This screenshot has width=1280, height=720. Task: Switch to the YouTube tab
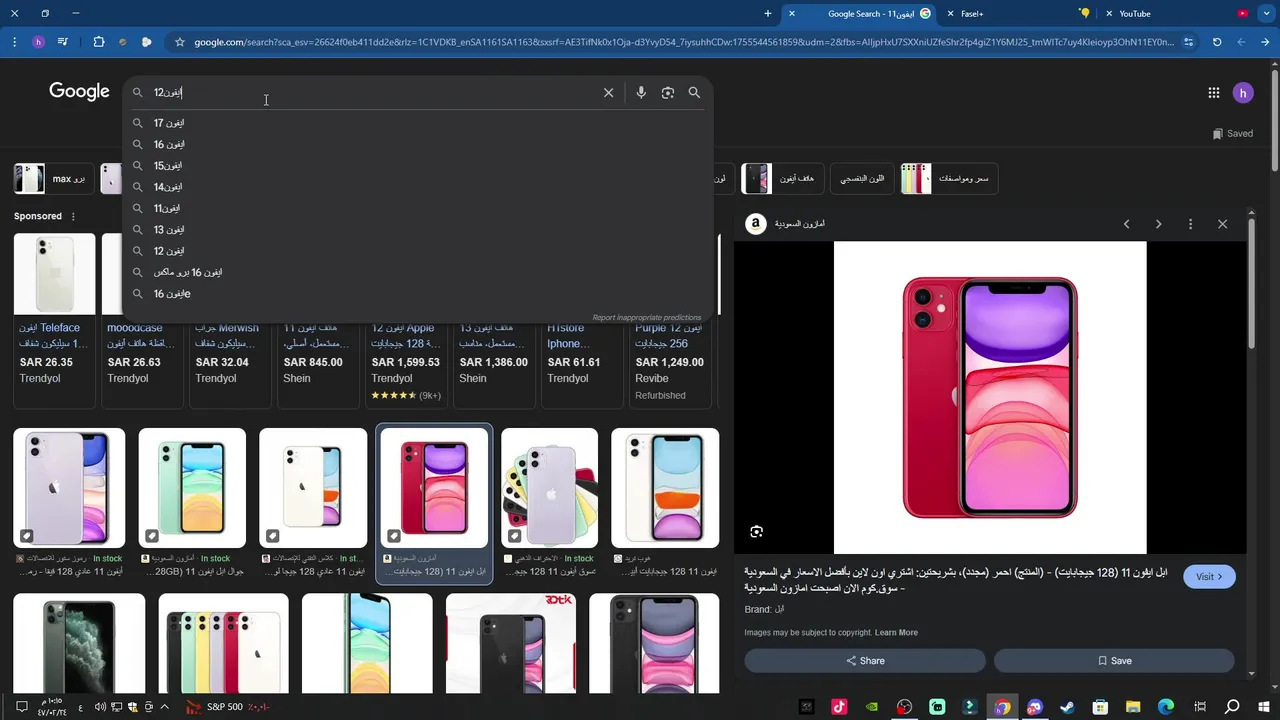(x=1175, y=14)
